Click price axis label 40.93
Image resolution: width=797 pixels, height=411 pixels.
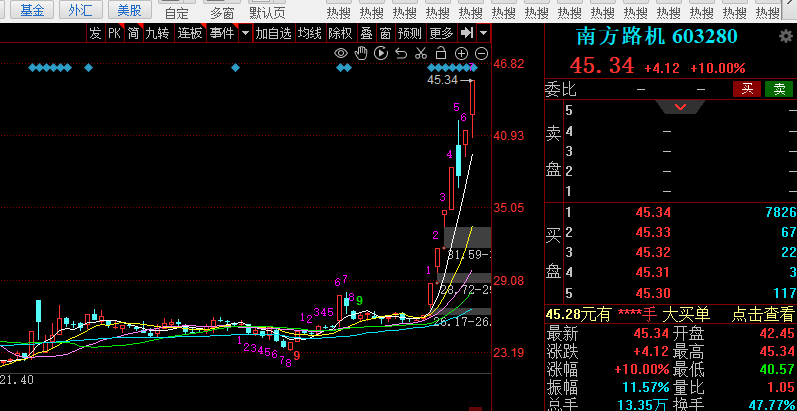click(509, 136)
